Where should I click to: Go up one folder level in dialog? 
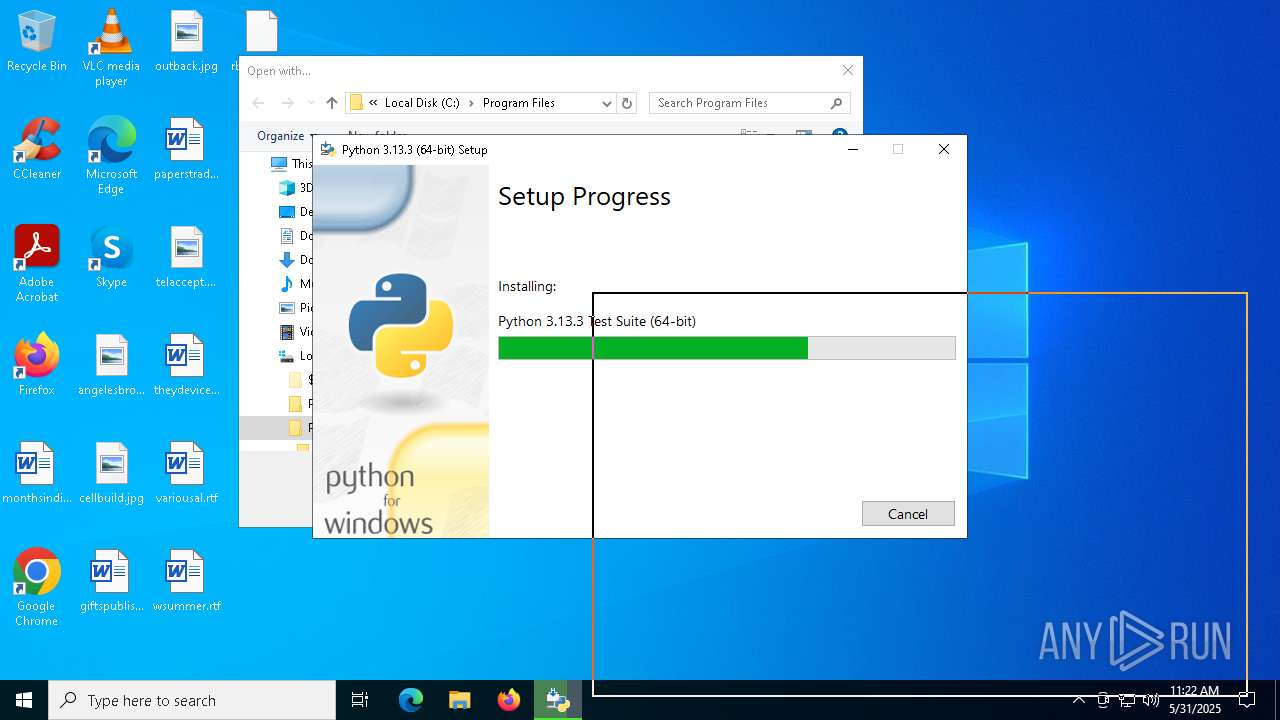[332, 103]
